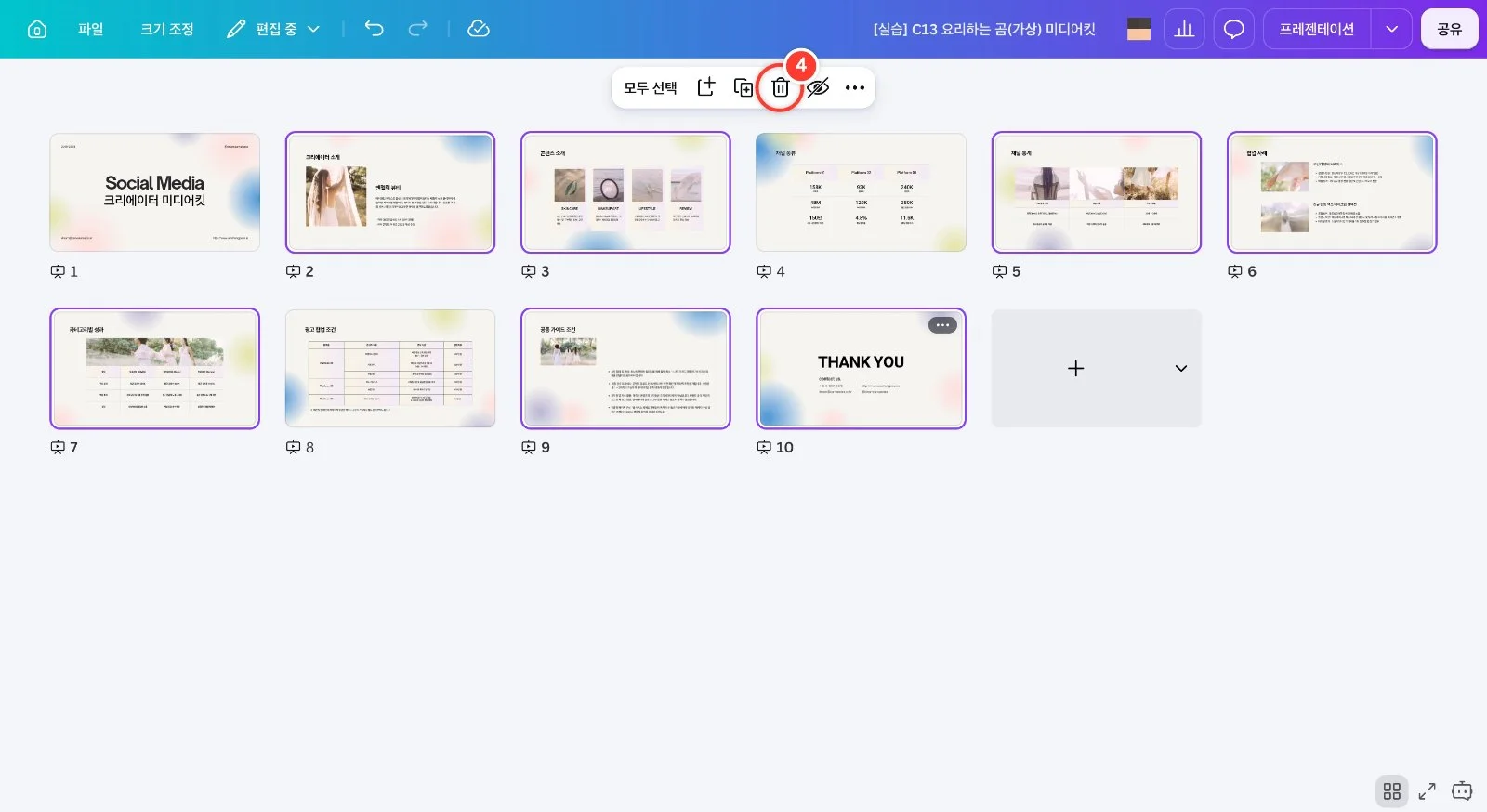
Task: Add a new page from toolbar
Action: (706, 87)
